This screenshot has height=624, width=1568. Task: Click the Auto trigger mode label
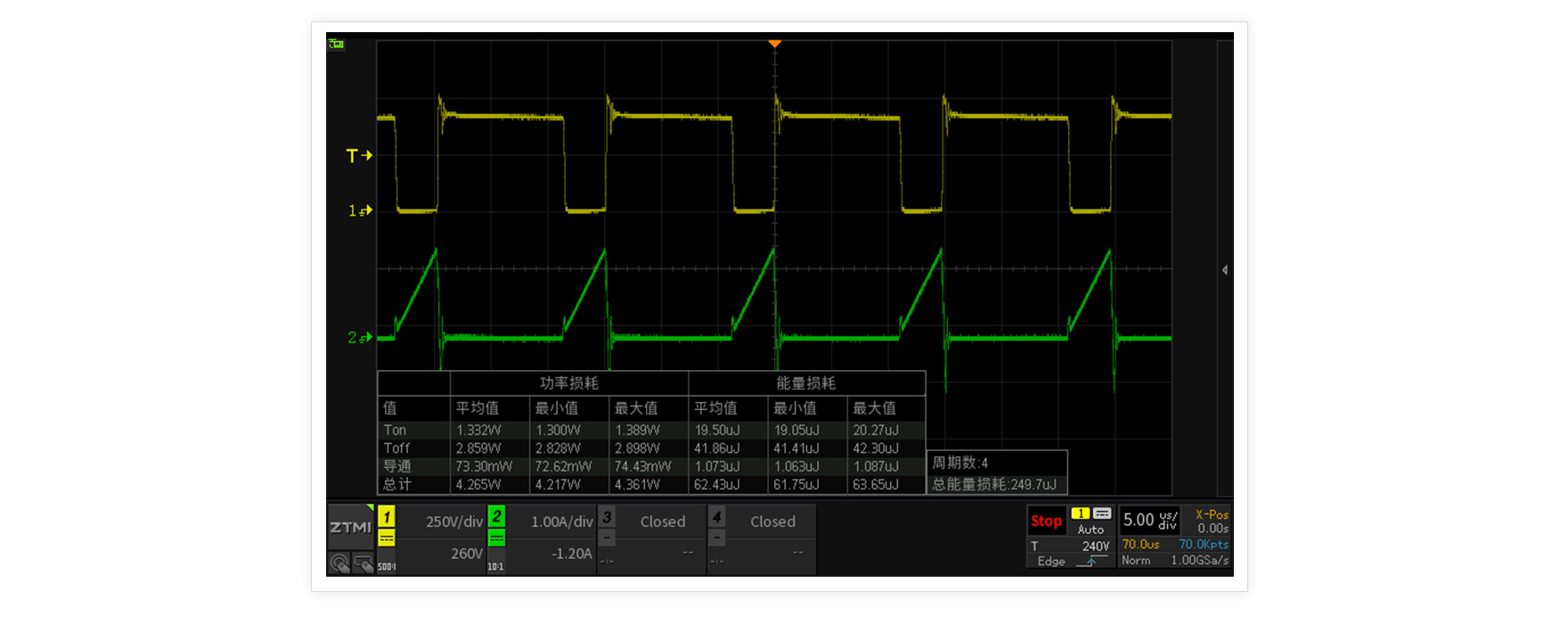coord(1090,530)
